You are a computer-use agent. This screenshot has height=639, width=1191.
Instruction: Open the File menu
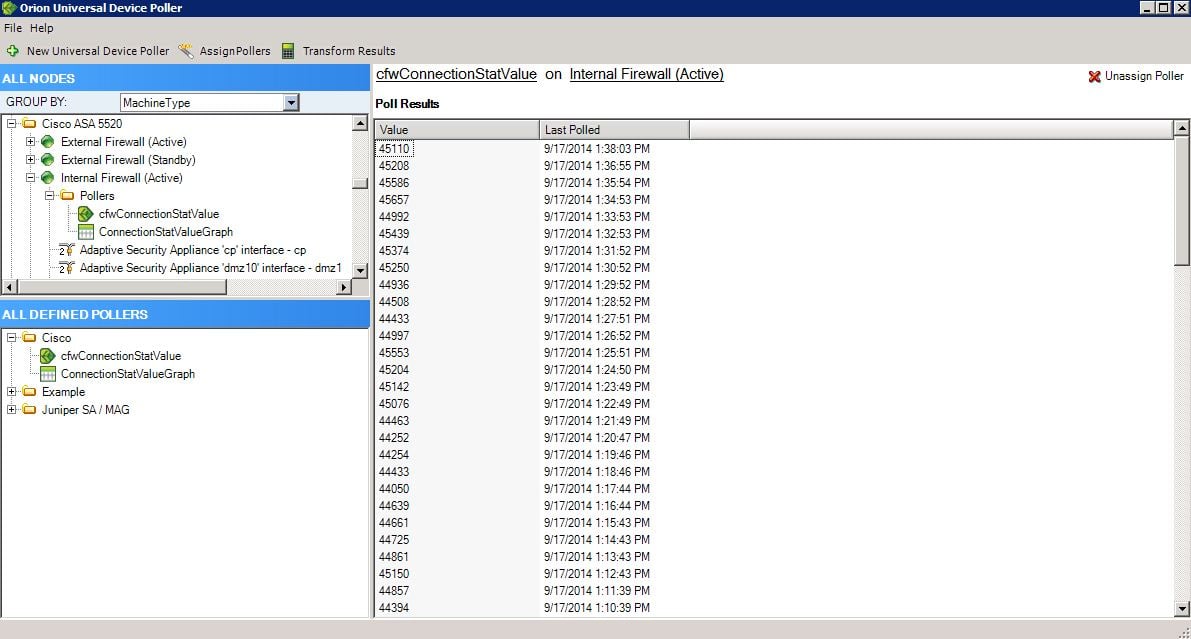[13, 28]
